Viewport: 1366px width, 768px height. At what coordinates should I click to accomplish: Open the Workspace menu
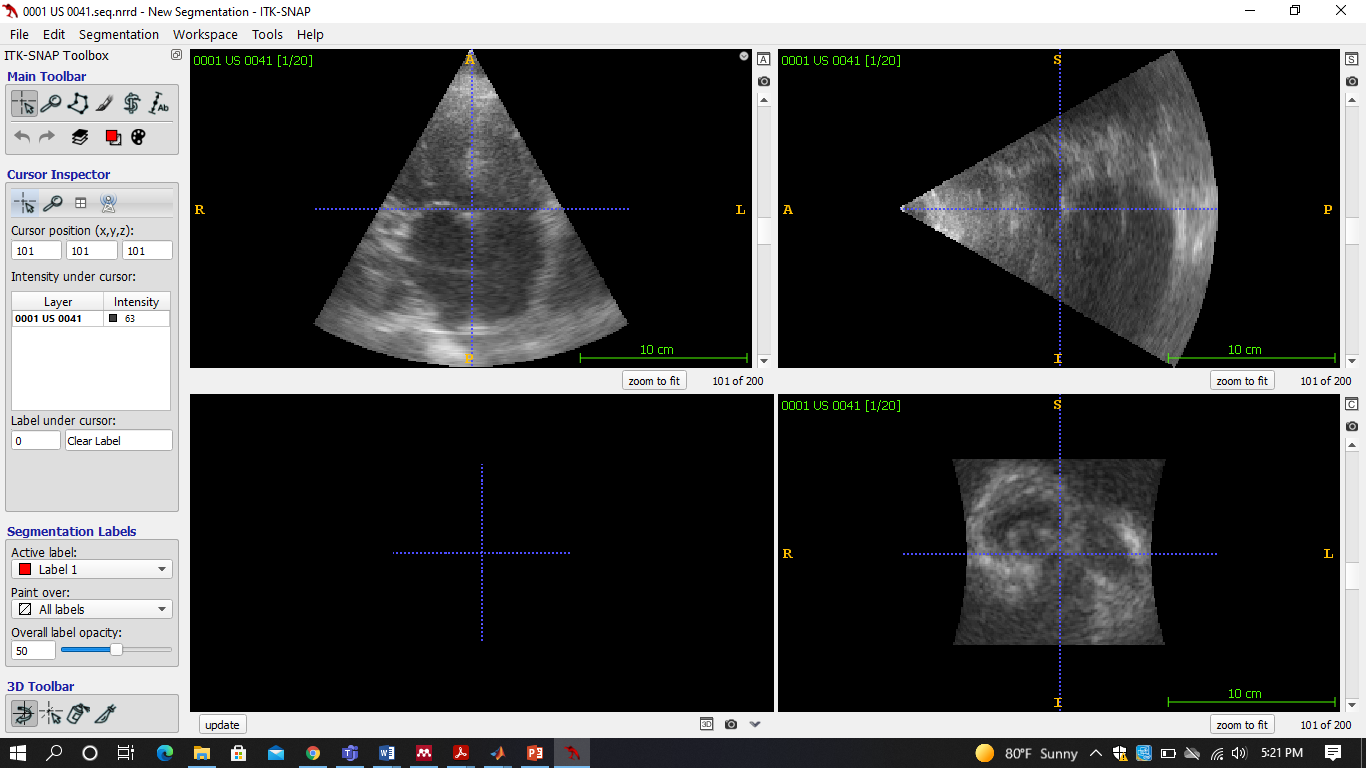[x=205, y=34]
